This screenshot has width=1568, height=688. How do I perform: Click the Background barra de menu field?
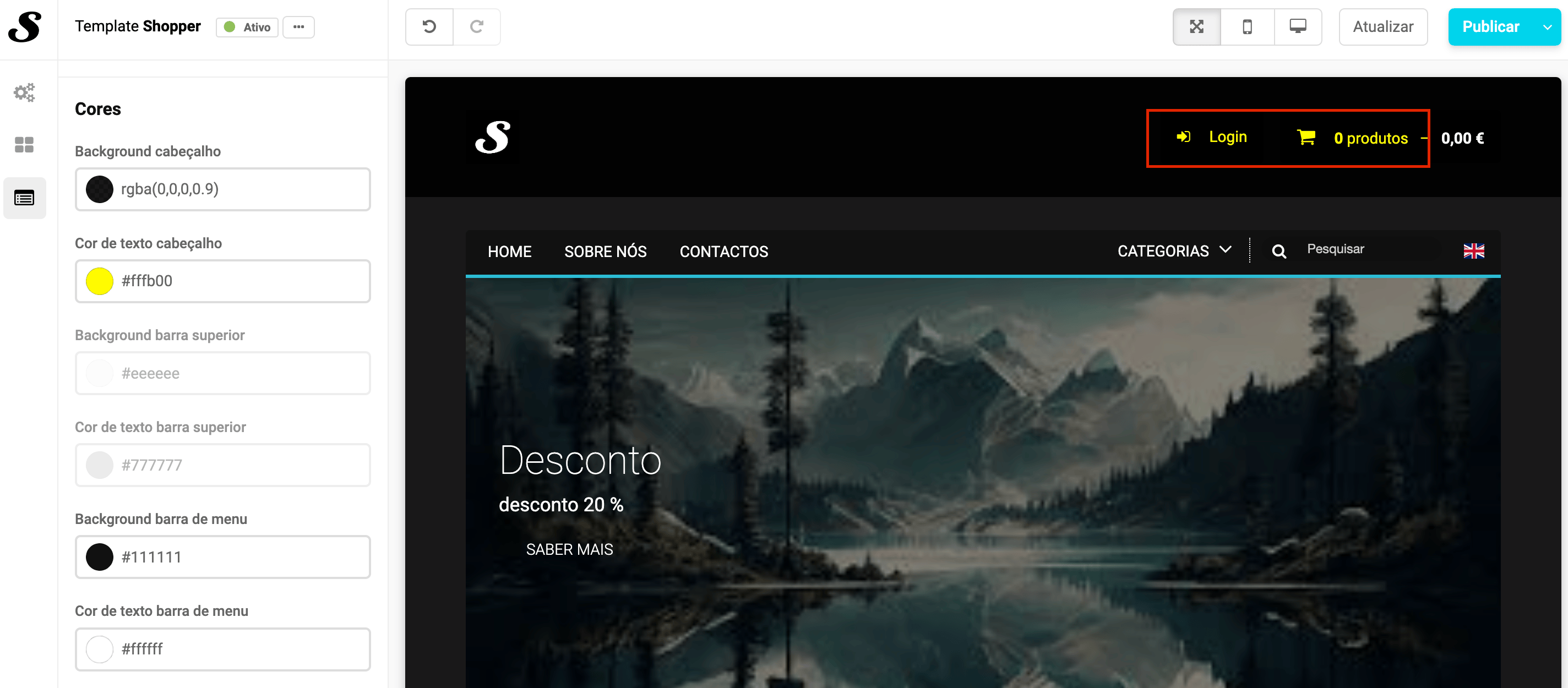(x=223, y=556)
